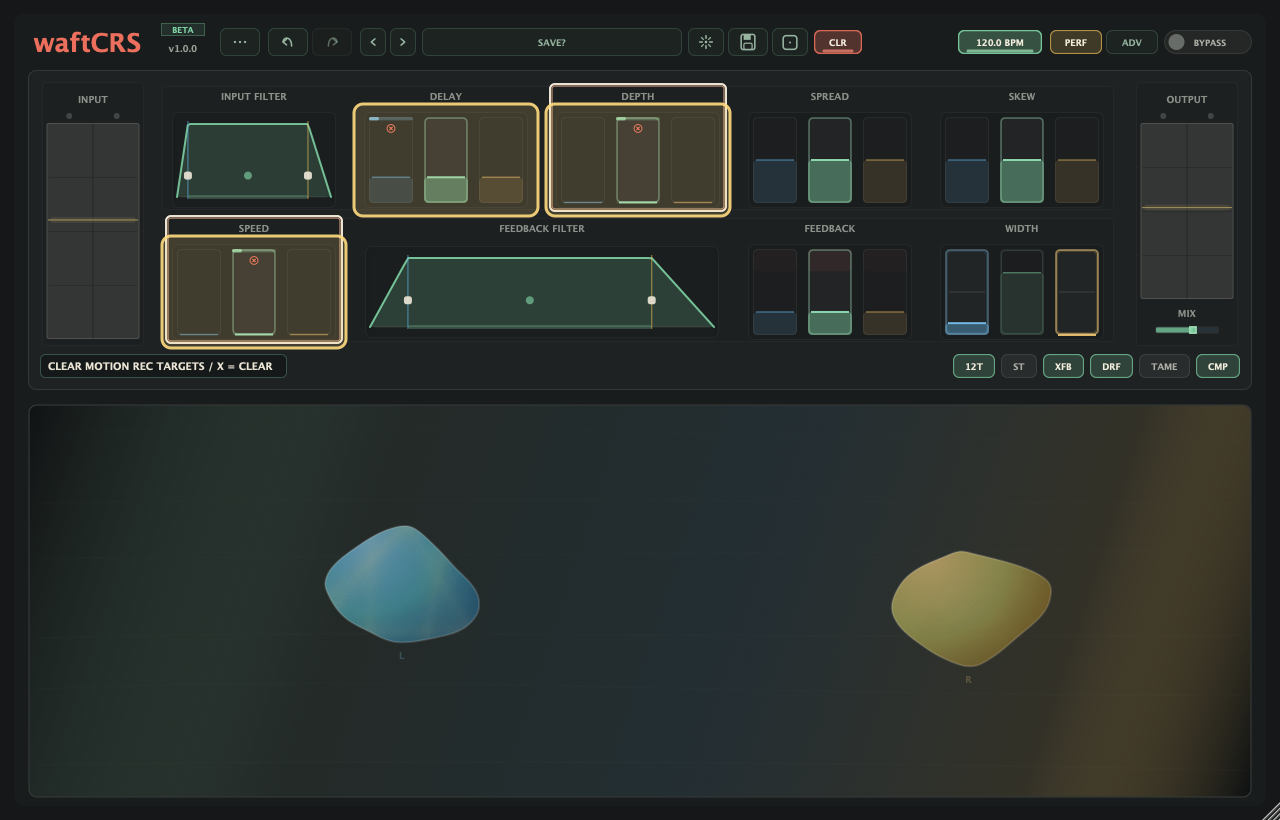Image resolution: width=1280 pixels, height=820 pixels.
Task: Click the Feedback Filter right cutoff handle
Action: pyautogui.click(x=652, y=300)
